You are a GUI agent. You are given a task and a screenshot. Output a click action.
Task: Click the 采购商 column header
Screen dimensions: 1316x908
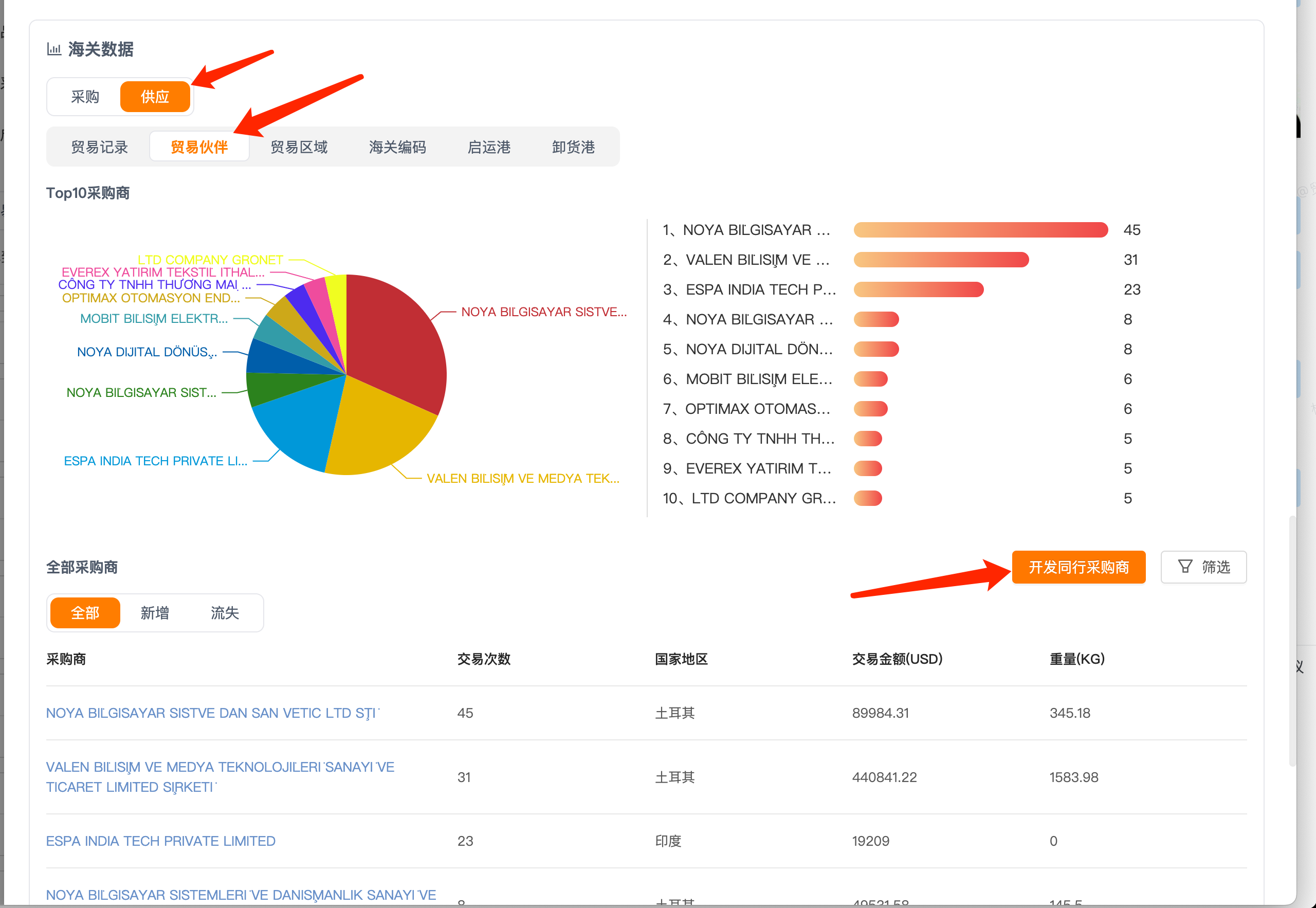click(66, 659)
